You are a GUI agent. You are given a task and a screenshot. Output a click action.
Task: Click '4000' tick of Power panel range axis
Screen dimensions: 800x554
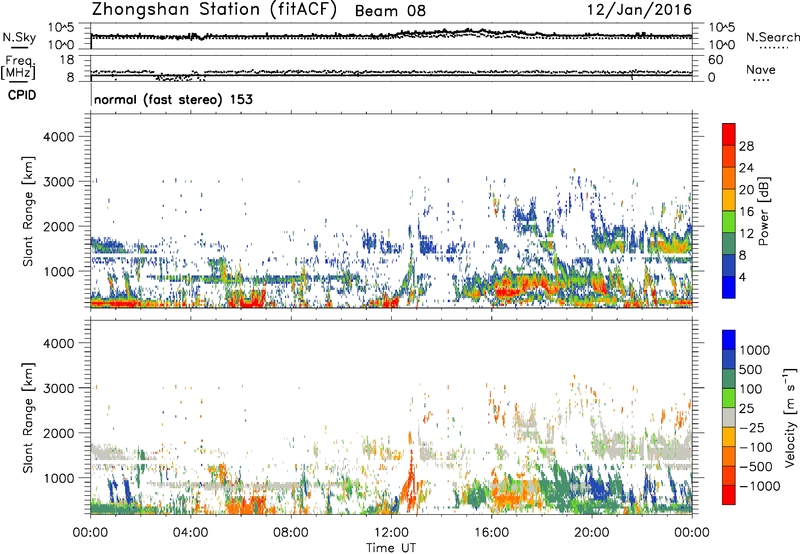click(x=58, y=137)
